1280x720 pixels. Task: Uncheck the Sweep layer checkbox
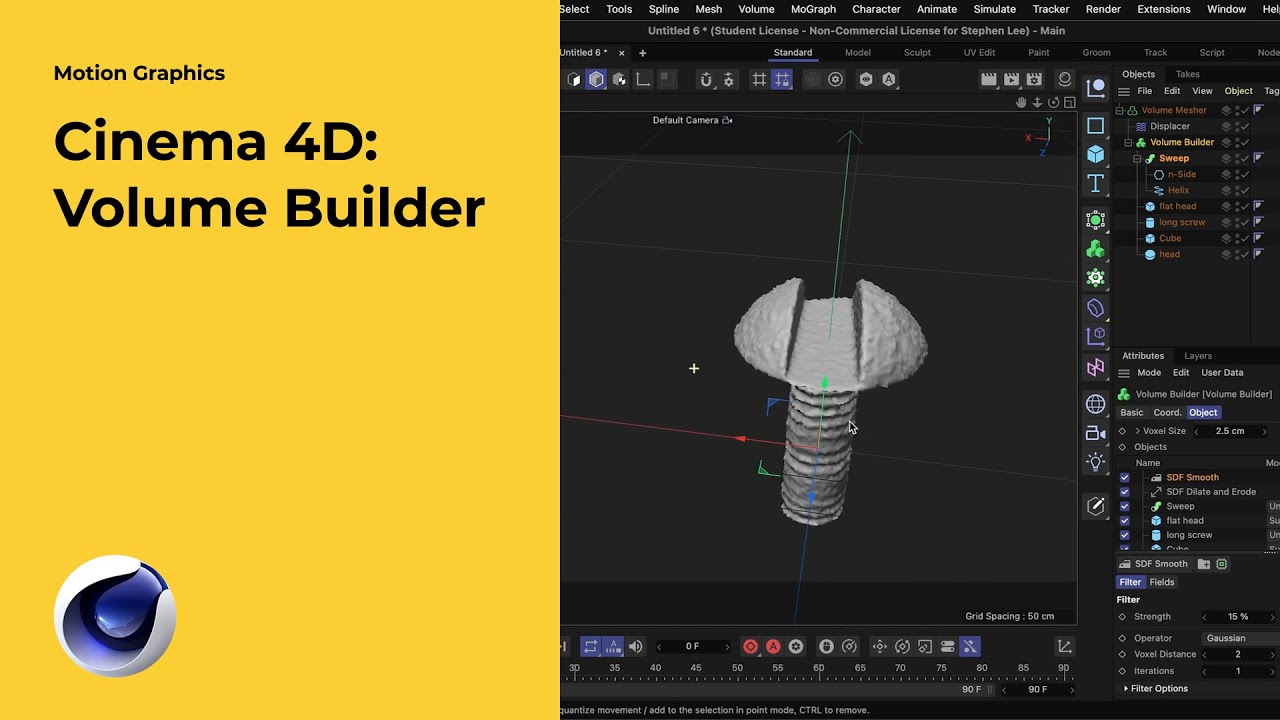[x=1124, y=506]
